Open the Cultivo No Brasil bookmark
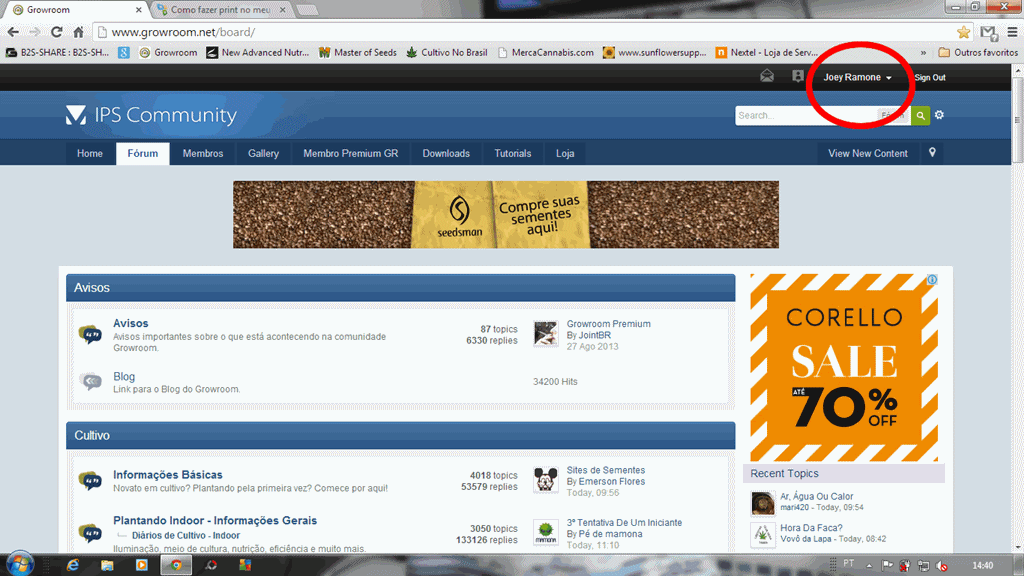 [x=447, y=52]
